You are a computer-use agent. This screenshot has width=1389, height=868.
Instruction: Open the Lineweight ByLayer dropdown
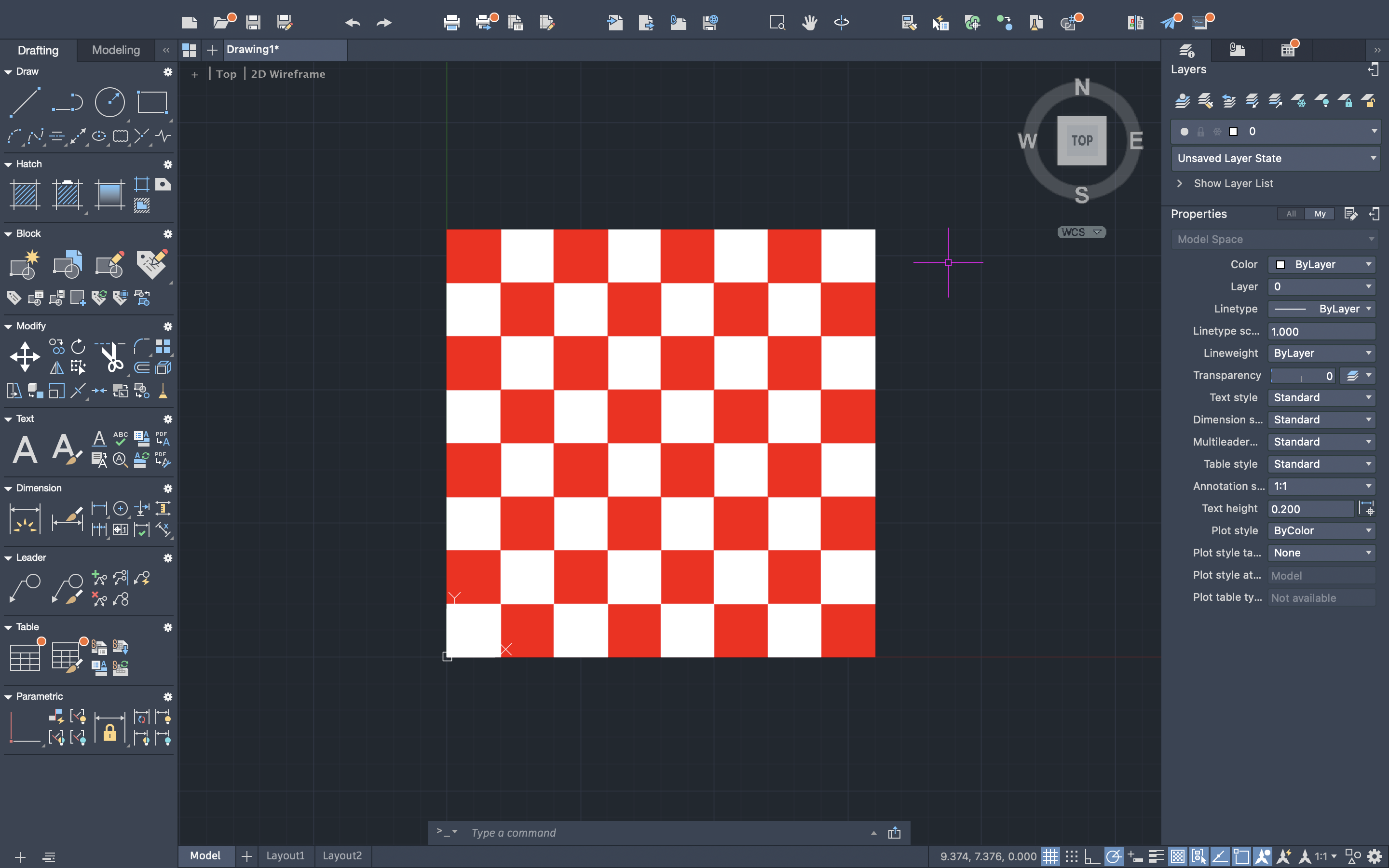pos(1321,353)
